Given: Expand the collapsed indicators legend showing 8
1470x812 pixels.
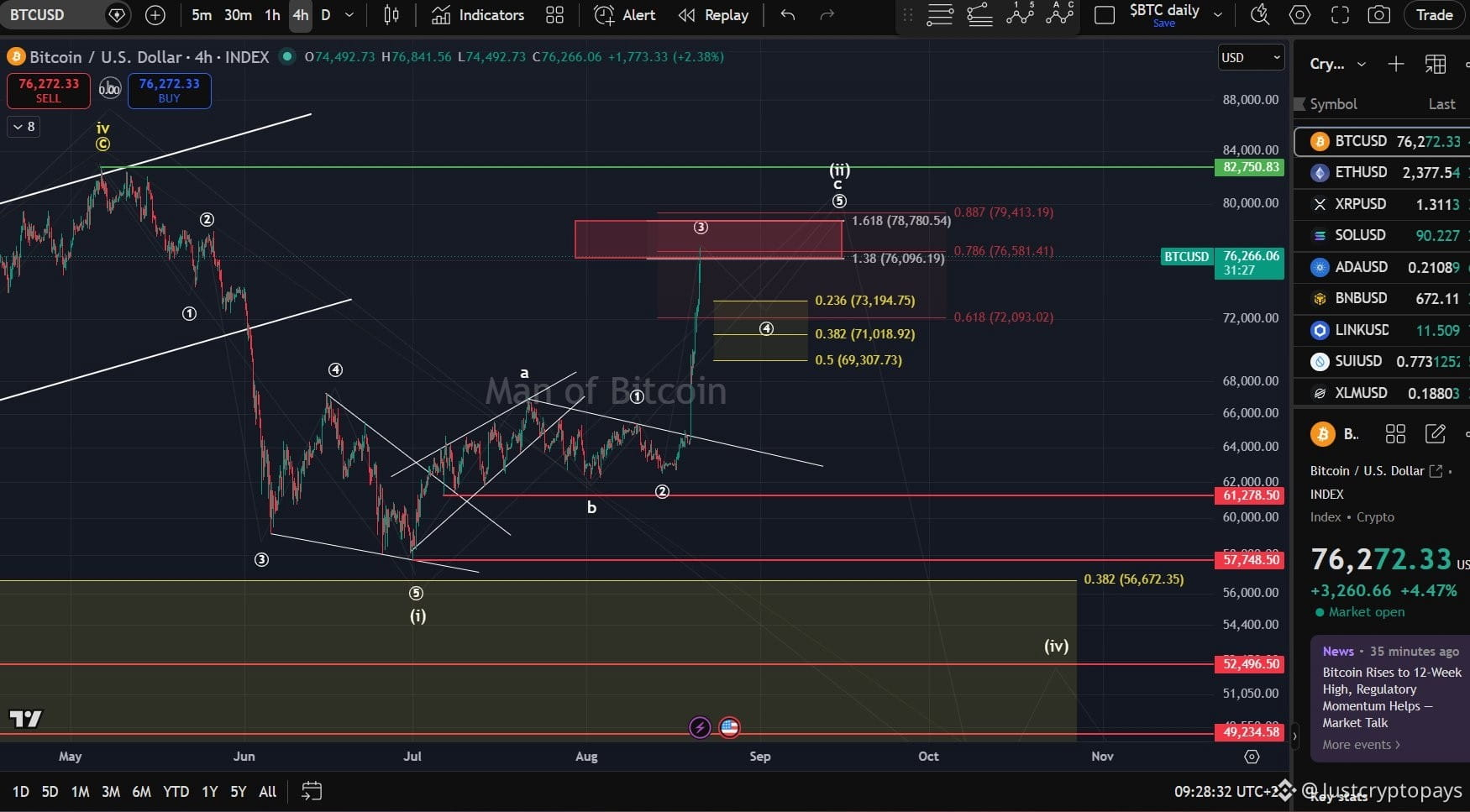Looking at the screenshot, I should [x=24, y=127].
